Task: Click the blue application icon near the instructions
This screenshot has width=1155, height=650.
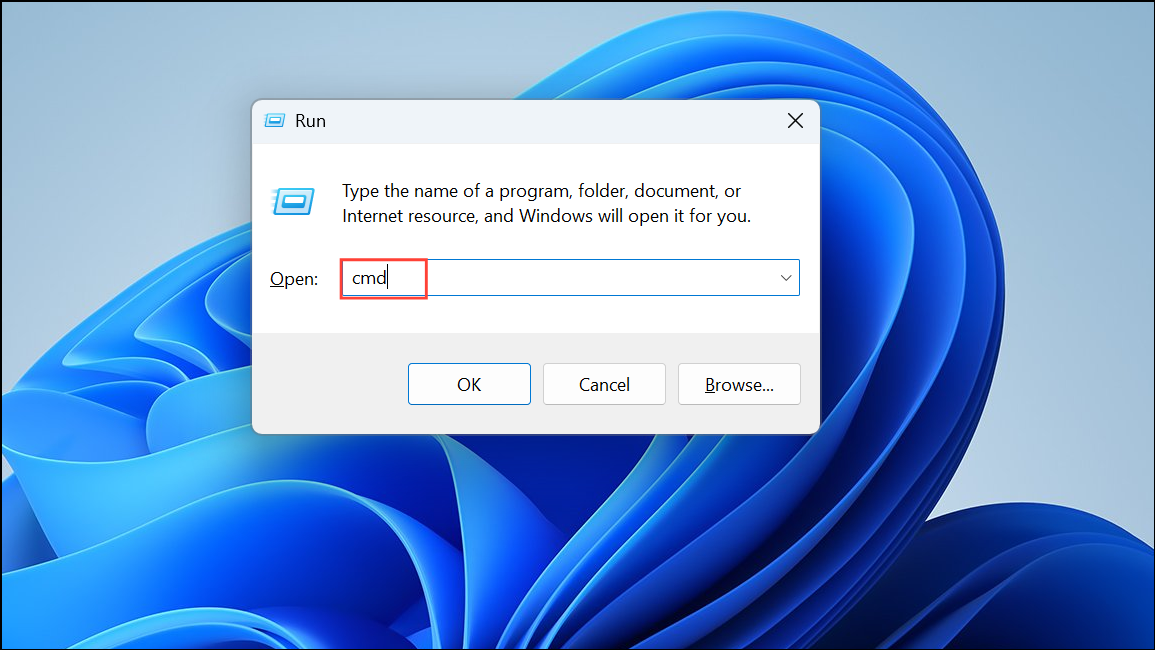Action: tap(293, 201)
